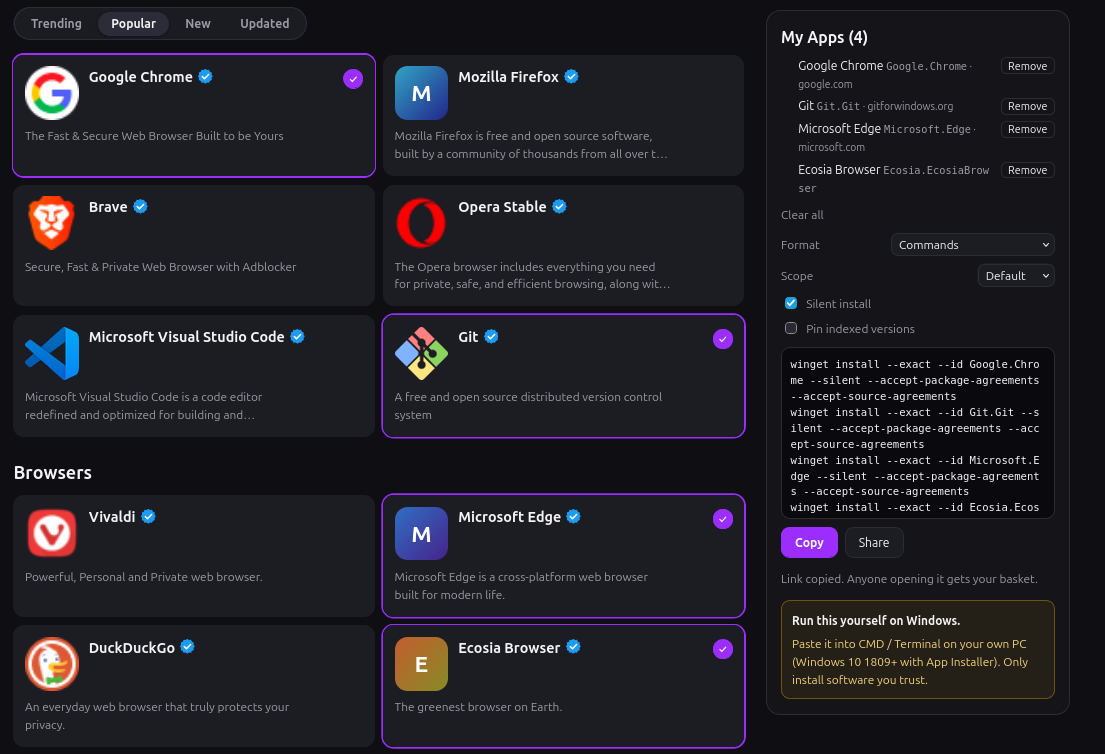
Task: Click the Visual Studio Code logo
Action: (51, 353)
